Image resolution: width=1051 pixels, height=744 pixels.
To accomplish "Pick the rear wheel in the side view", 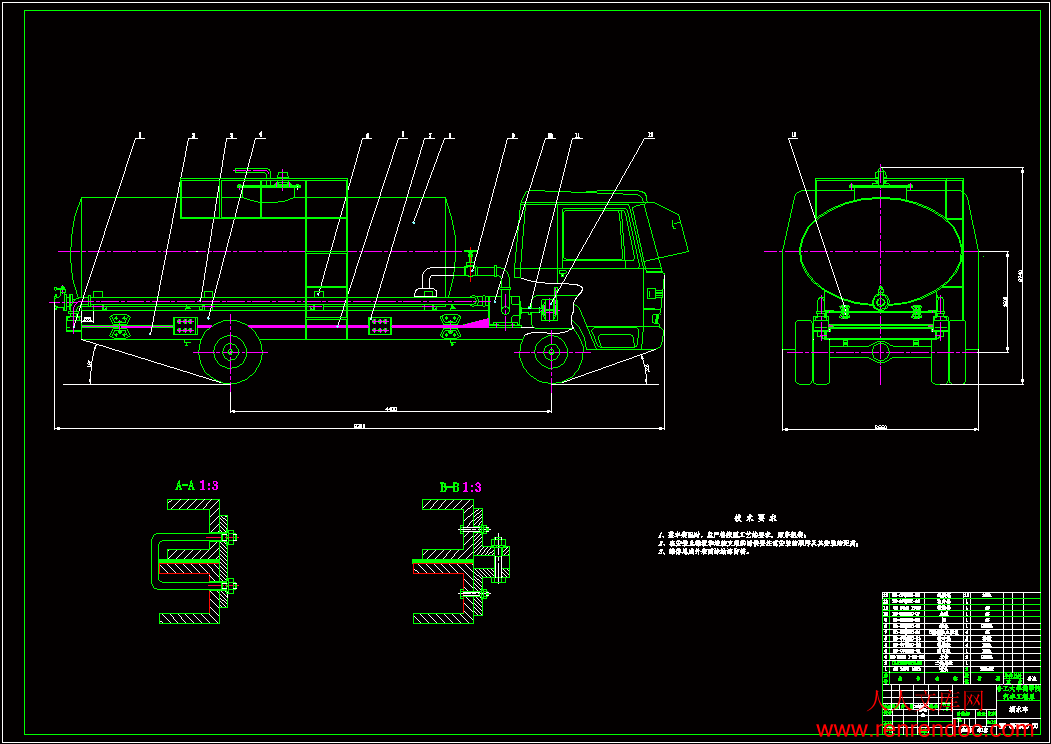I will (x=230, y=351).
